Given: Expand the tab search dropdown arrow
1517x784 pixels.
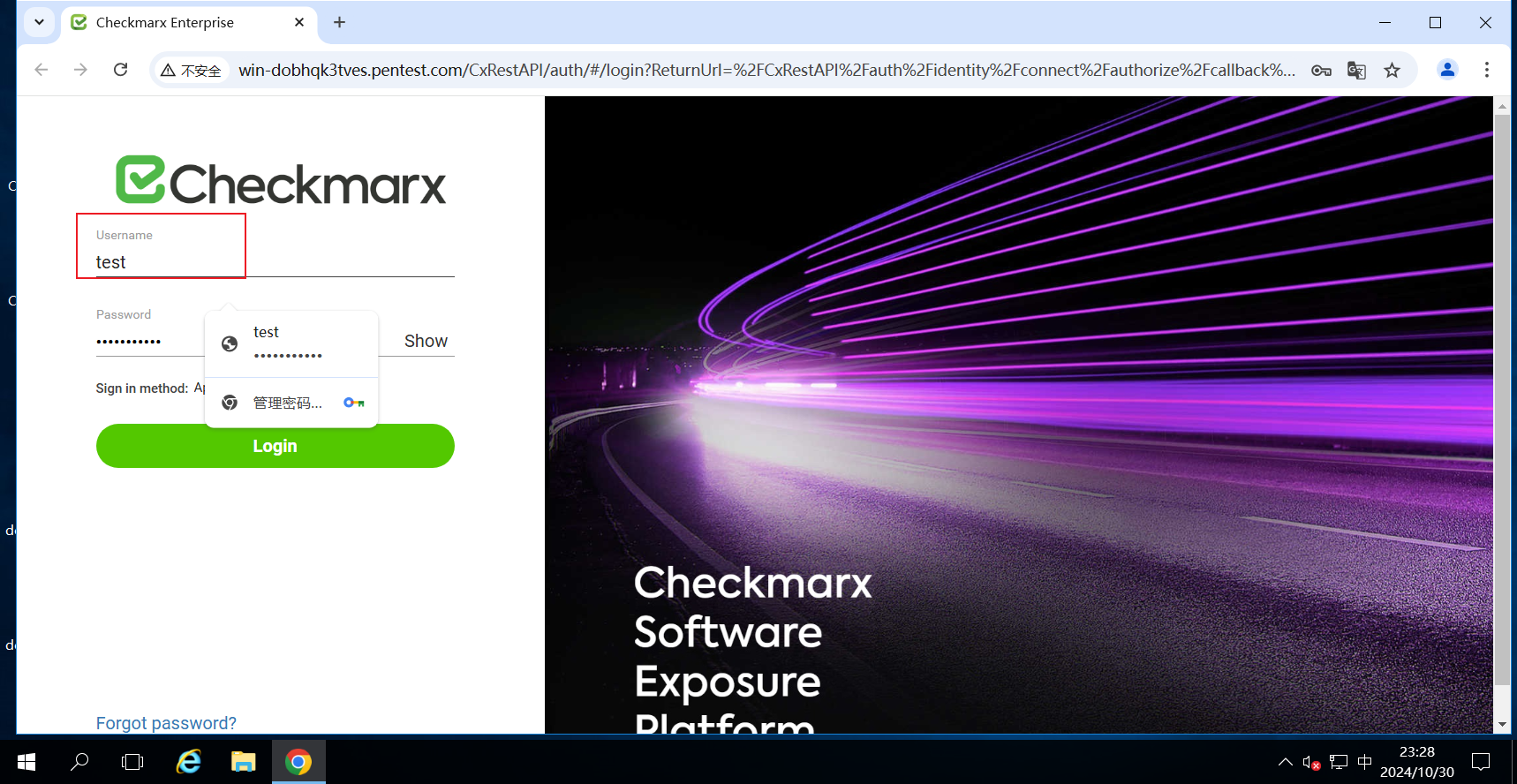Looking at the screenshot, I should pos(39,22).
